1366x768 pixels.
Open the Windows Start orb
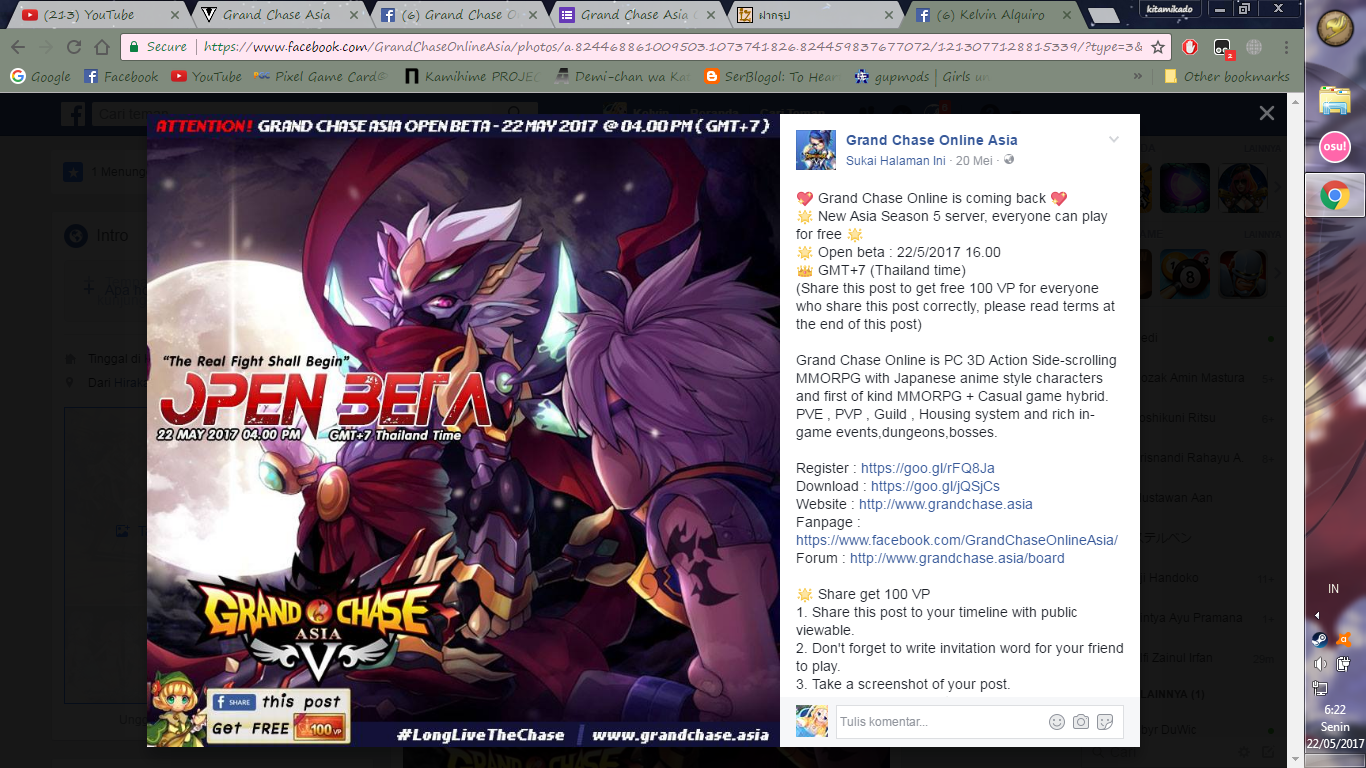(1335, 27)
